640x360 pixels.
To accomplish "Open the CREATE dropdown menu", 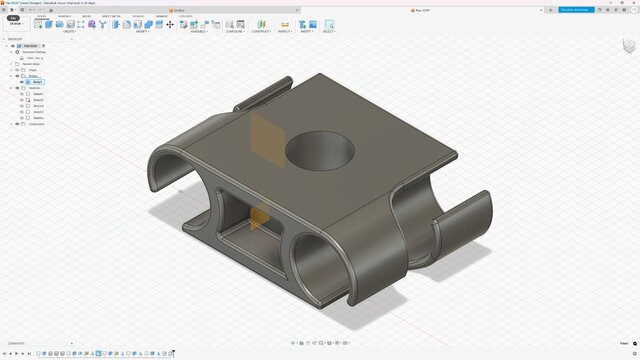I will [69, 31].
